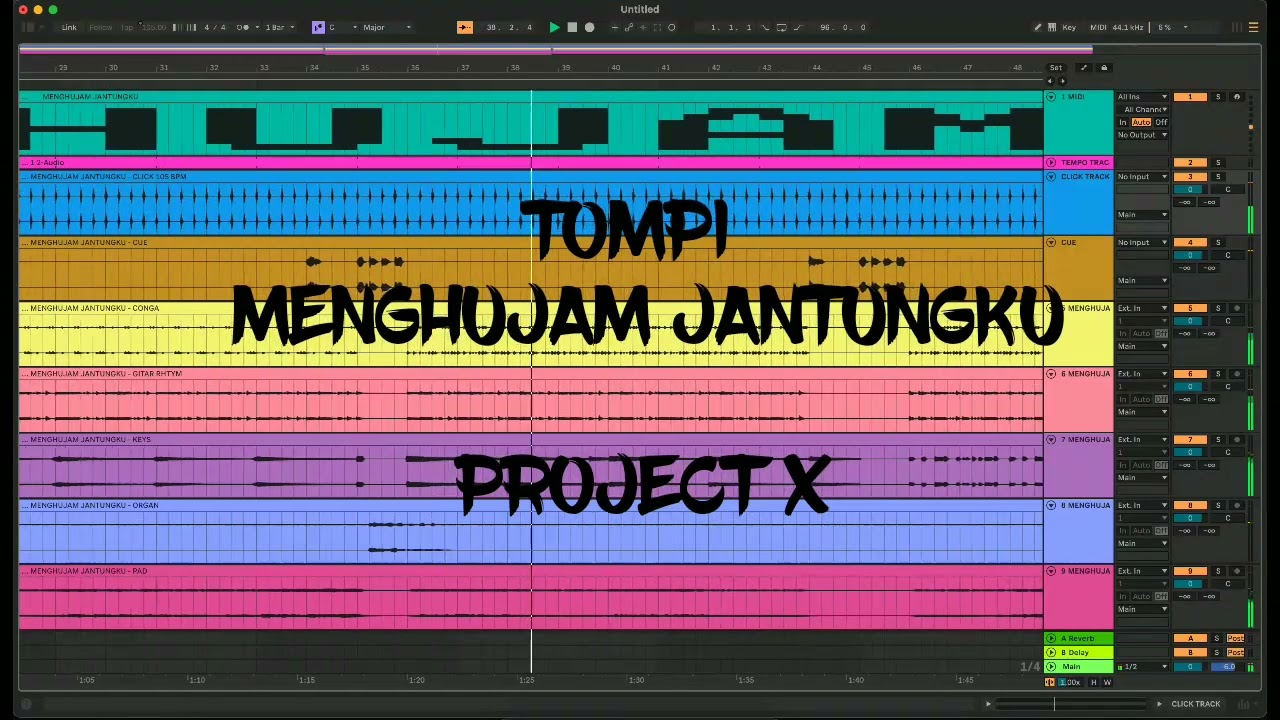Collapse the 1 MIDI track with its fold arrow
This screenshot has width=1280, height=720.
point(1051,97)
